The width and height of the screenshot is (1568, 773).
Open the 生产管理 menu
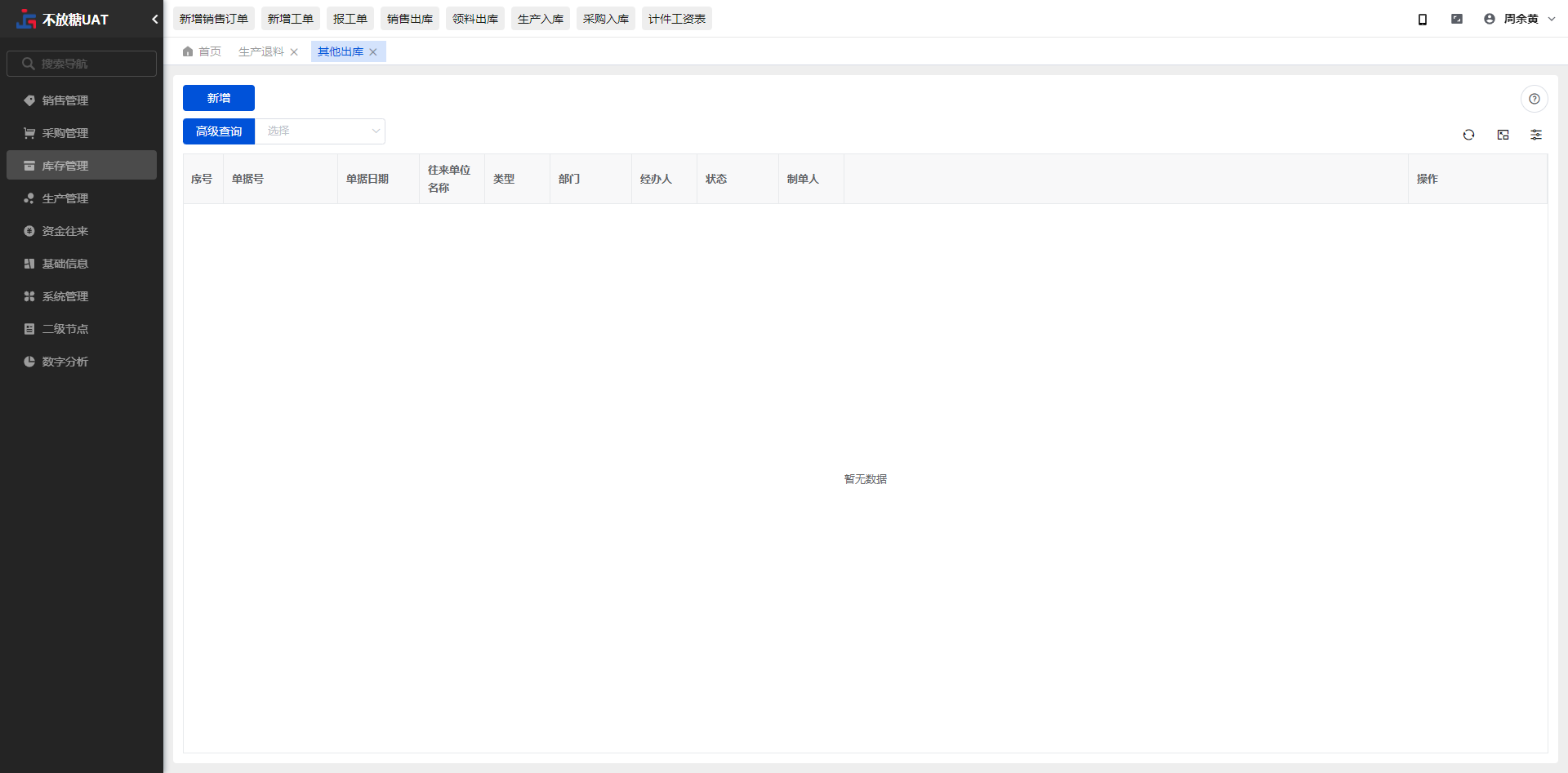tap(82, 198)
